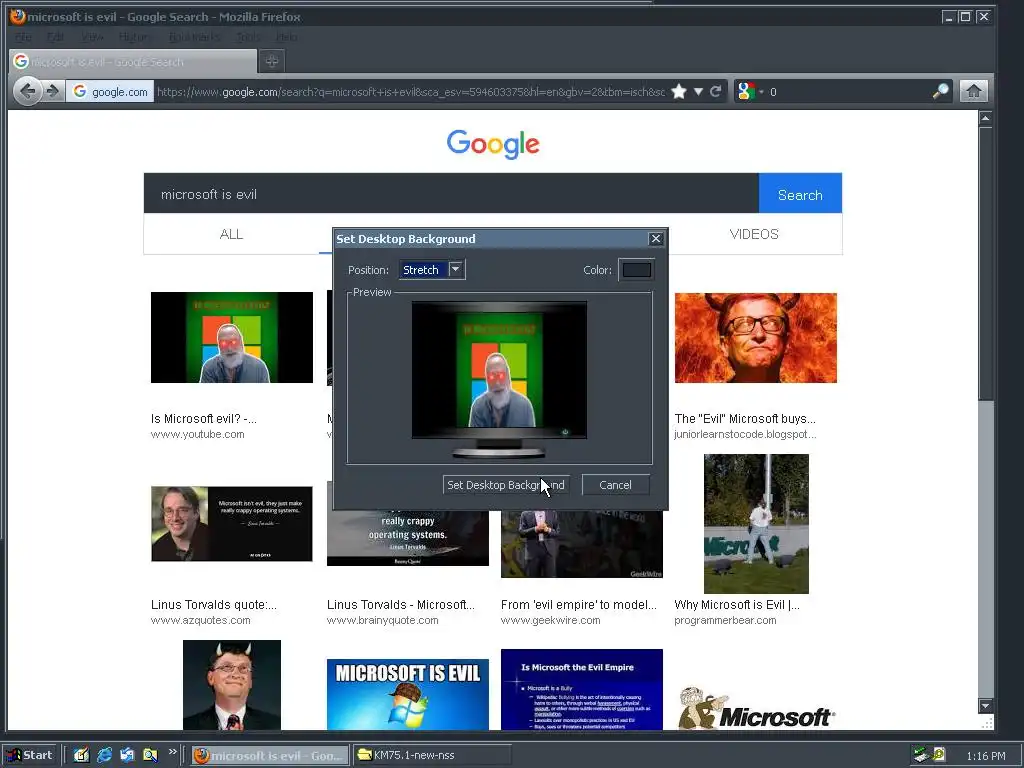Open the URL history dropdown arrow
The image size is (1024, 768).
coord(698,91)
